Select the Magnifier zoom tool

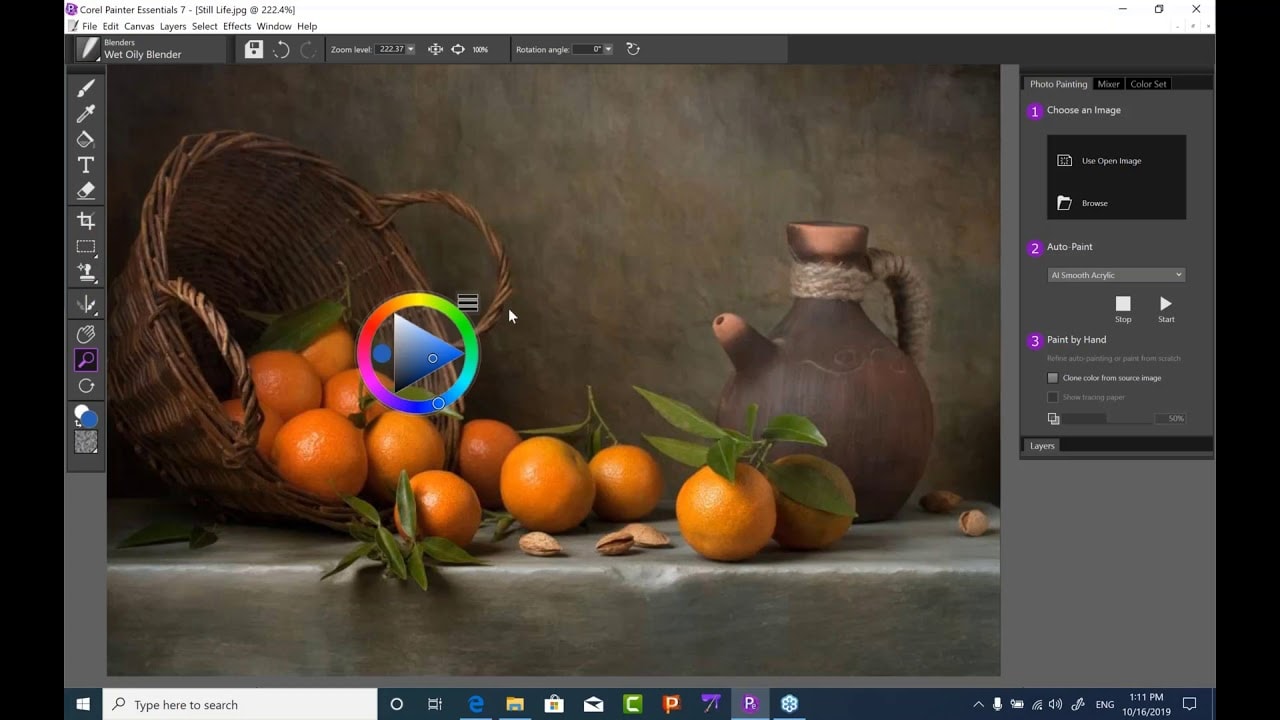coord(86,359)
